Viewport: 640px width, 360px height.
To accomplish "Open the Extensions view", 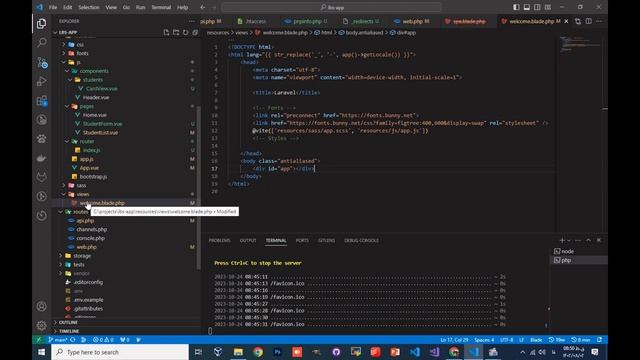I will (x=42, y=100).
